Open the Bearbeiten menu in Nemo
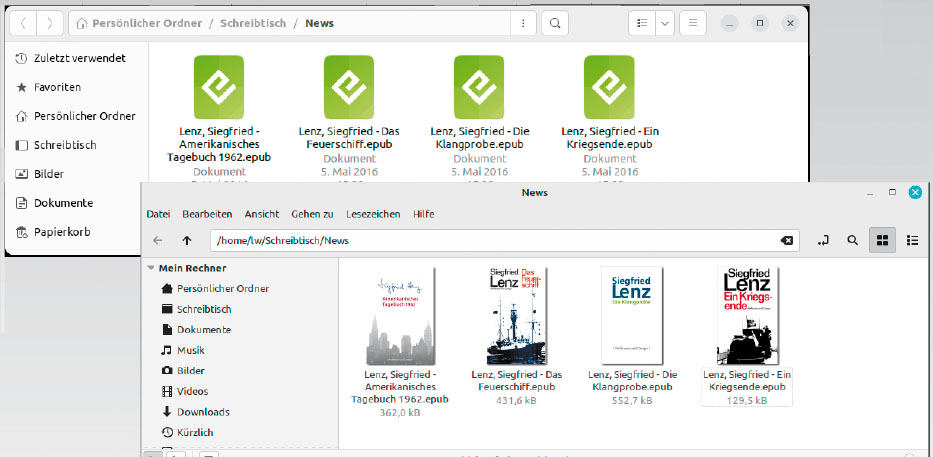This screenshot has width=933, height=457. [x=207, y=214]
